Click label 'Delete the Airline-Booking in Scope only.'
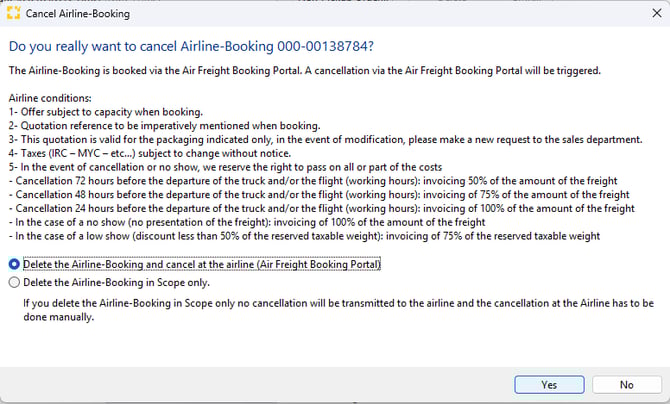 [x=116, y=283]
